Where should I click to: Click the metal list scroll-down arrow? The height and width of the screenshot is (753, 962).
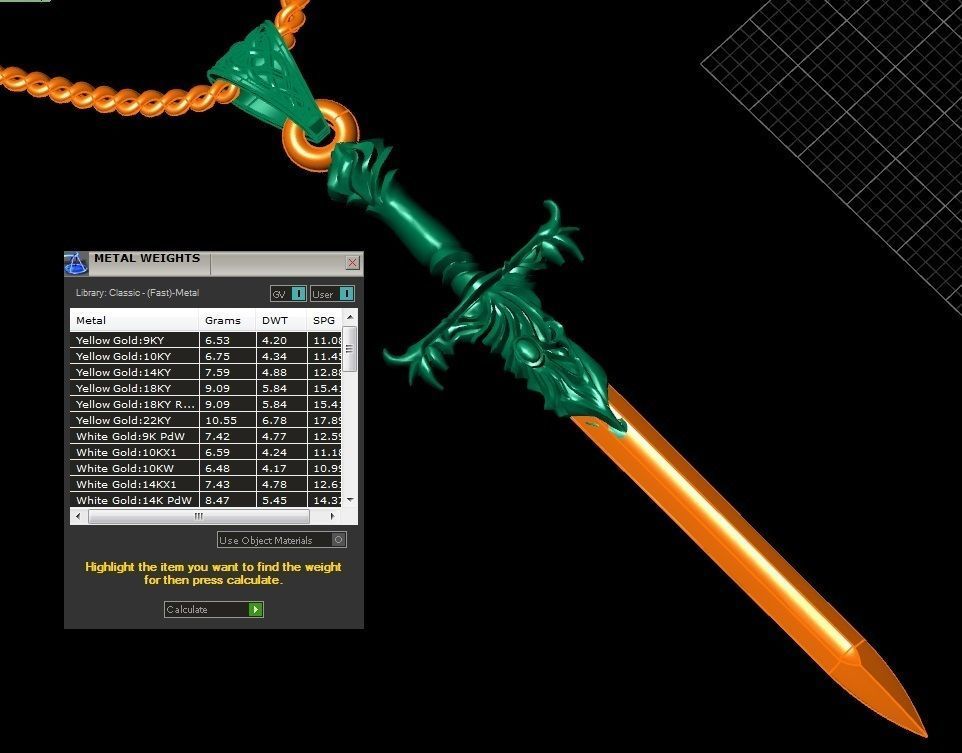point(350,500)
